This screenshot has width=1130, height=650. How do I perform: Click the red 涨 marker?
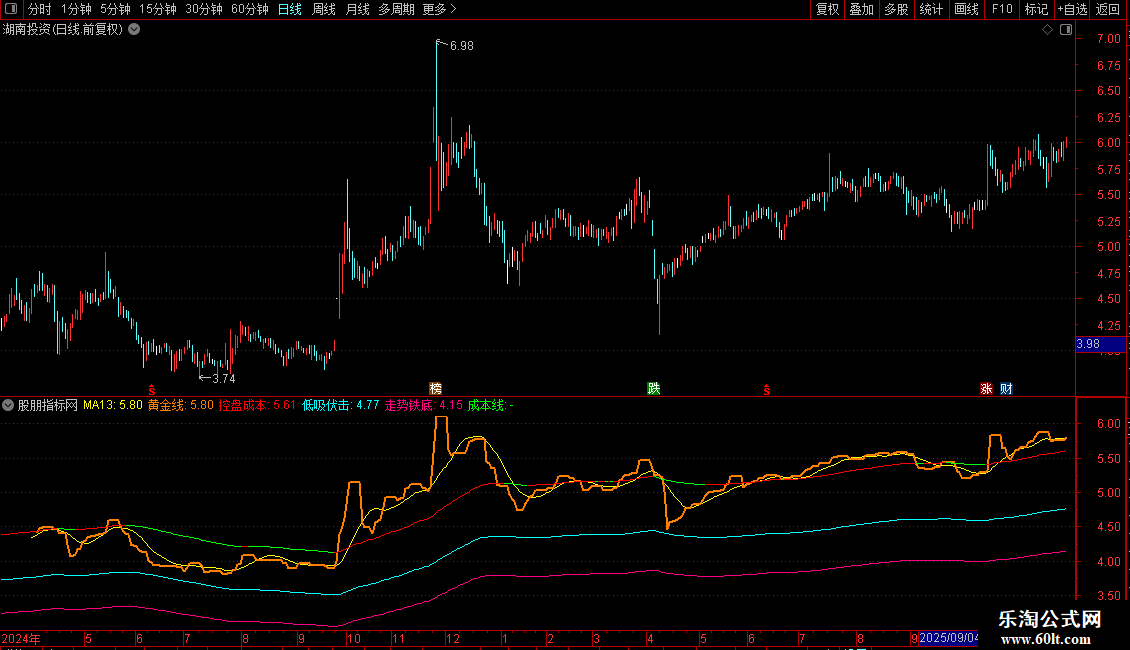coord(986,388)
